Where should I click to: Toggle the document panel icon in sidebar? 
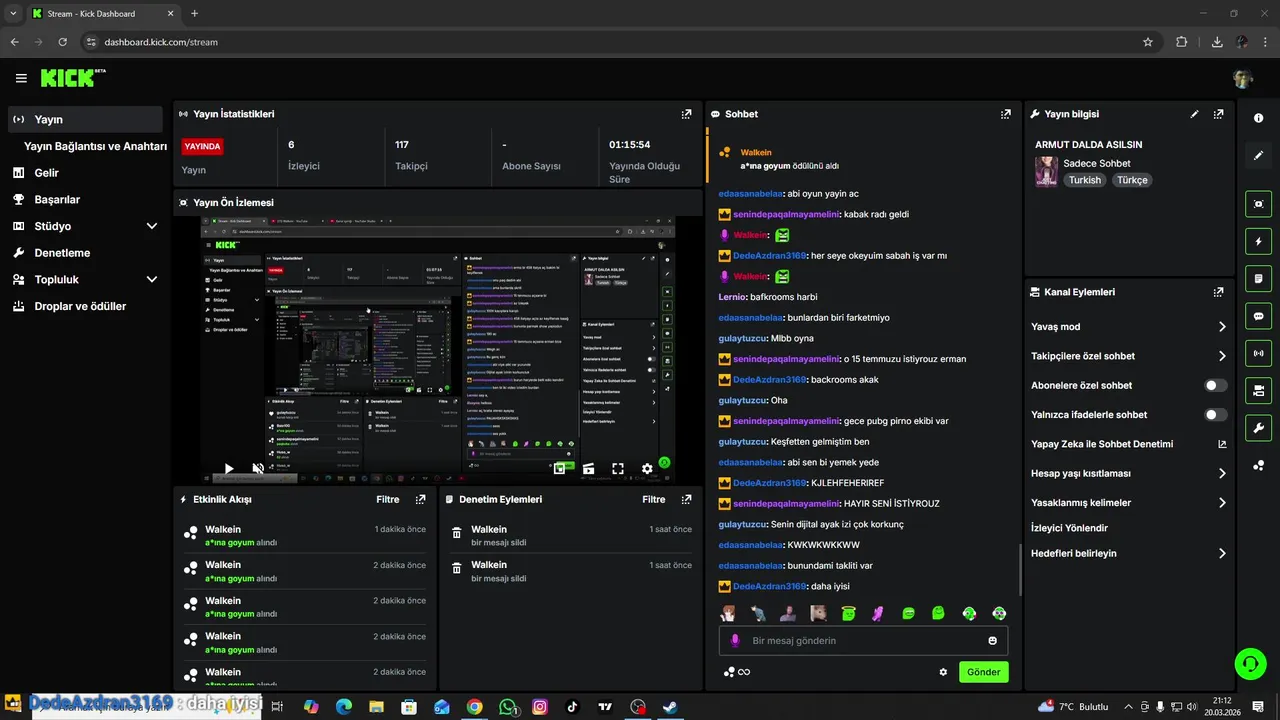(1258, 278)
